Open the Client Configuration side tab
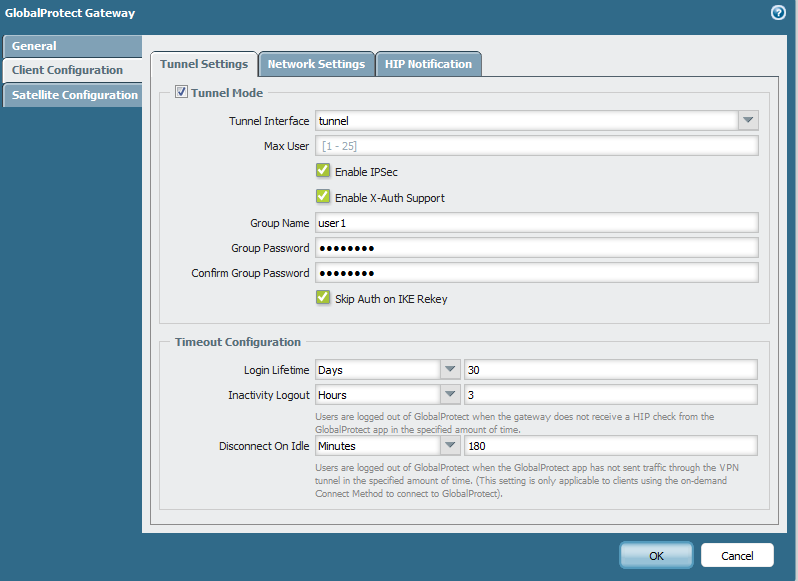This screenshot has width=798, height=581. point(72,70)
